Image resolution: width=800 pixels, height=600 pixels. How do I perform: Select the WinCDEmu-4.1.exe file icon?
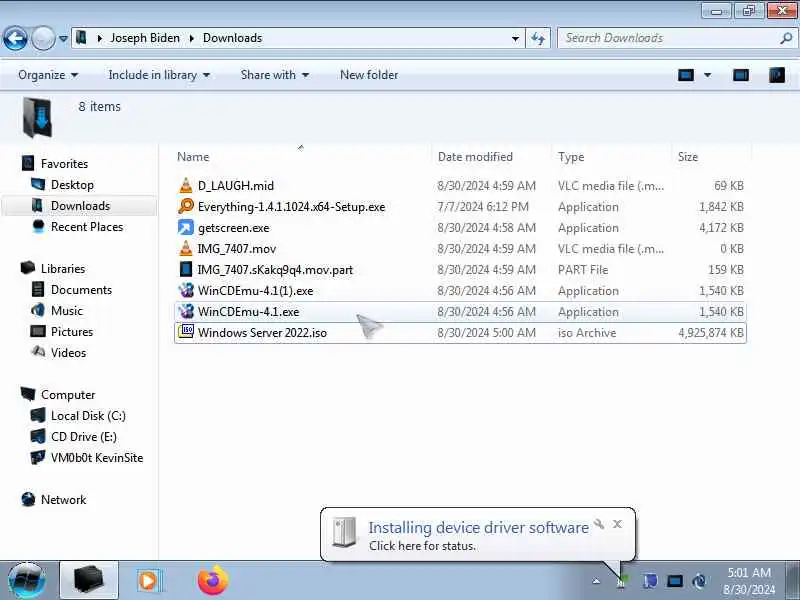click(186, 311)
